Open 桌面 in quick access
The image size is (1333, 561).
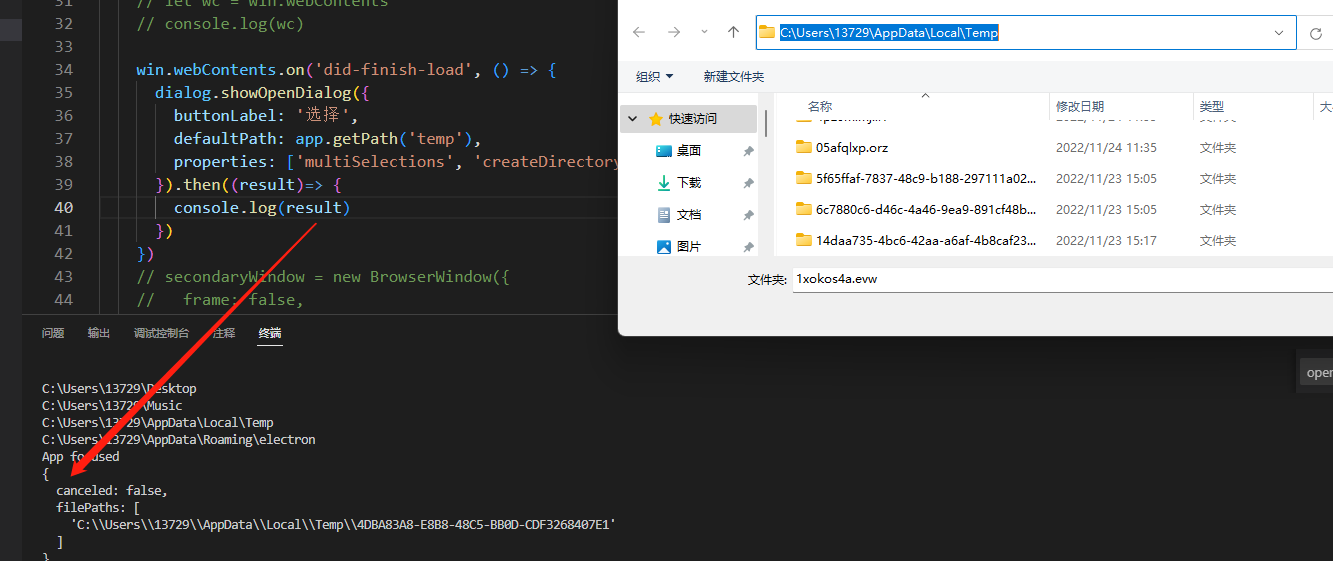point(688,151)
